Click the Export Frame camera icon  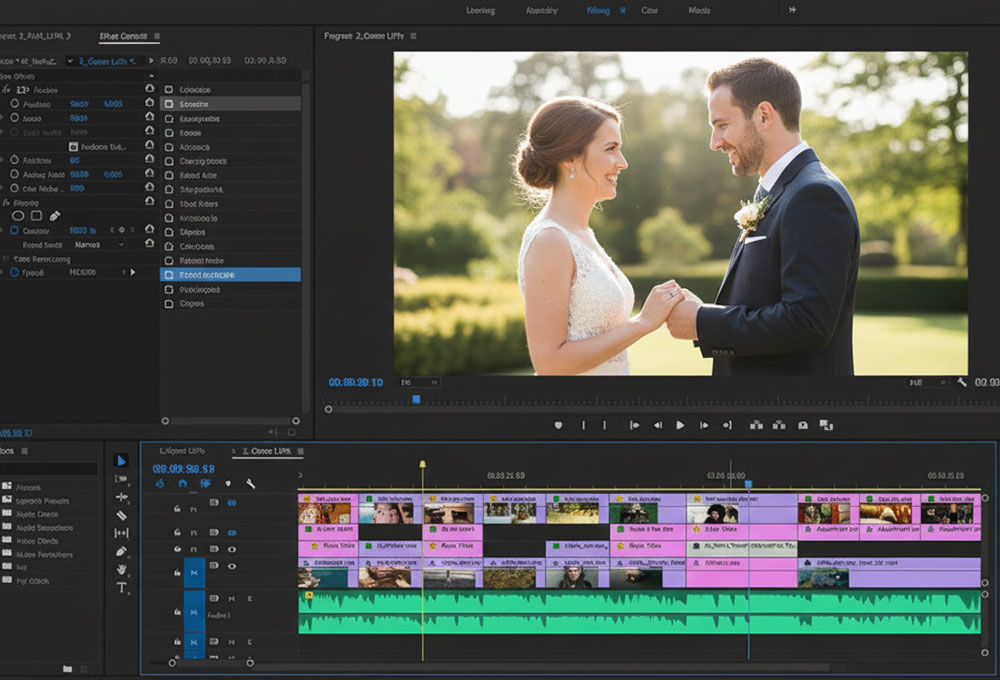point(802,425)
